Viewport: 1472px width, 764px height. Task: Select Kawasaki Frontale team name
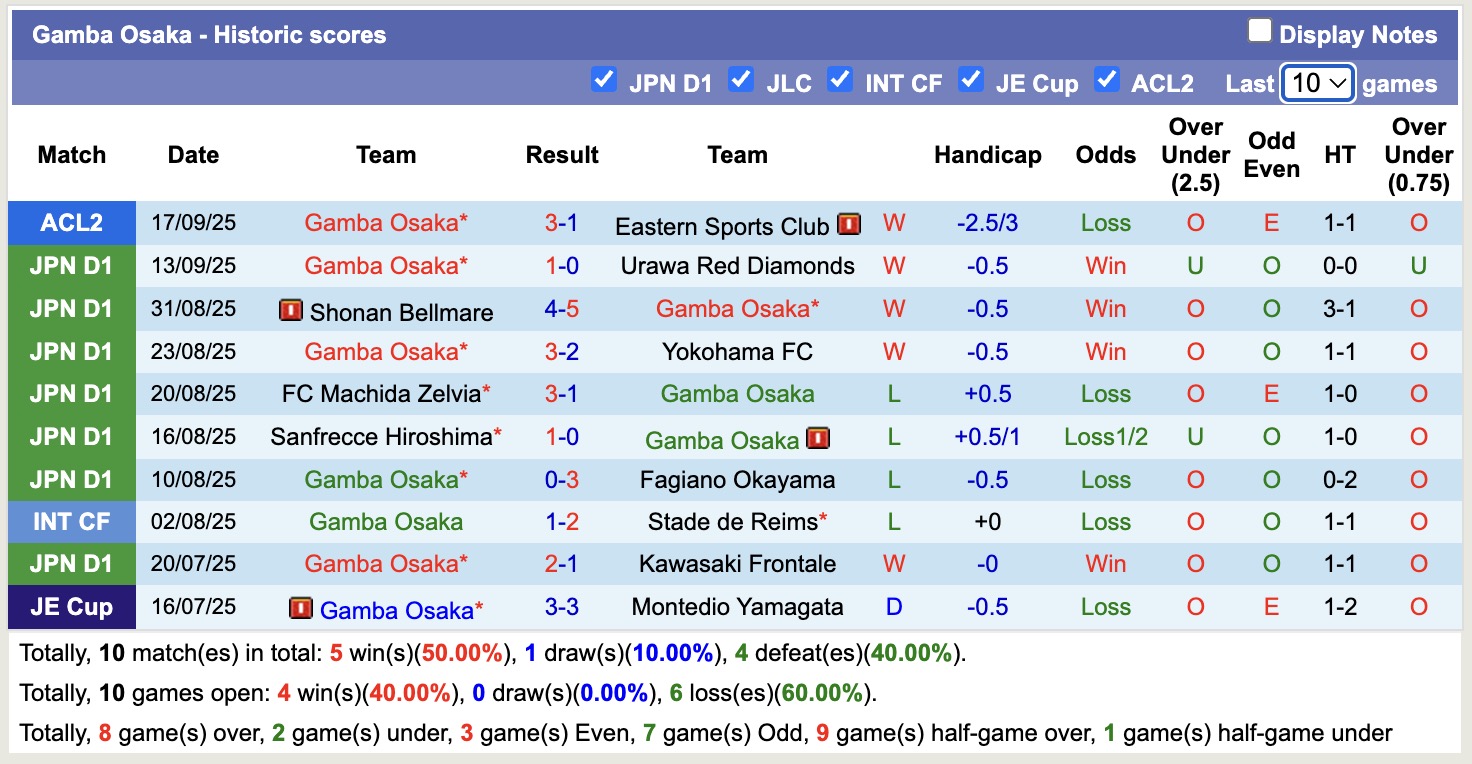737,564
